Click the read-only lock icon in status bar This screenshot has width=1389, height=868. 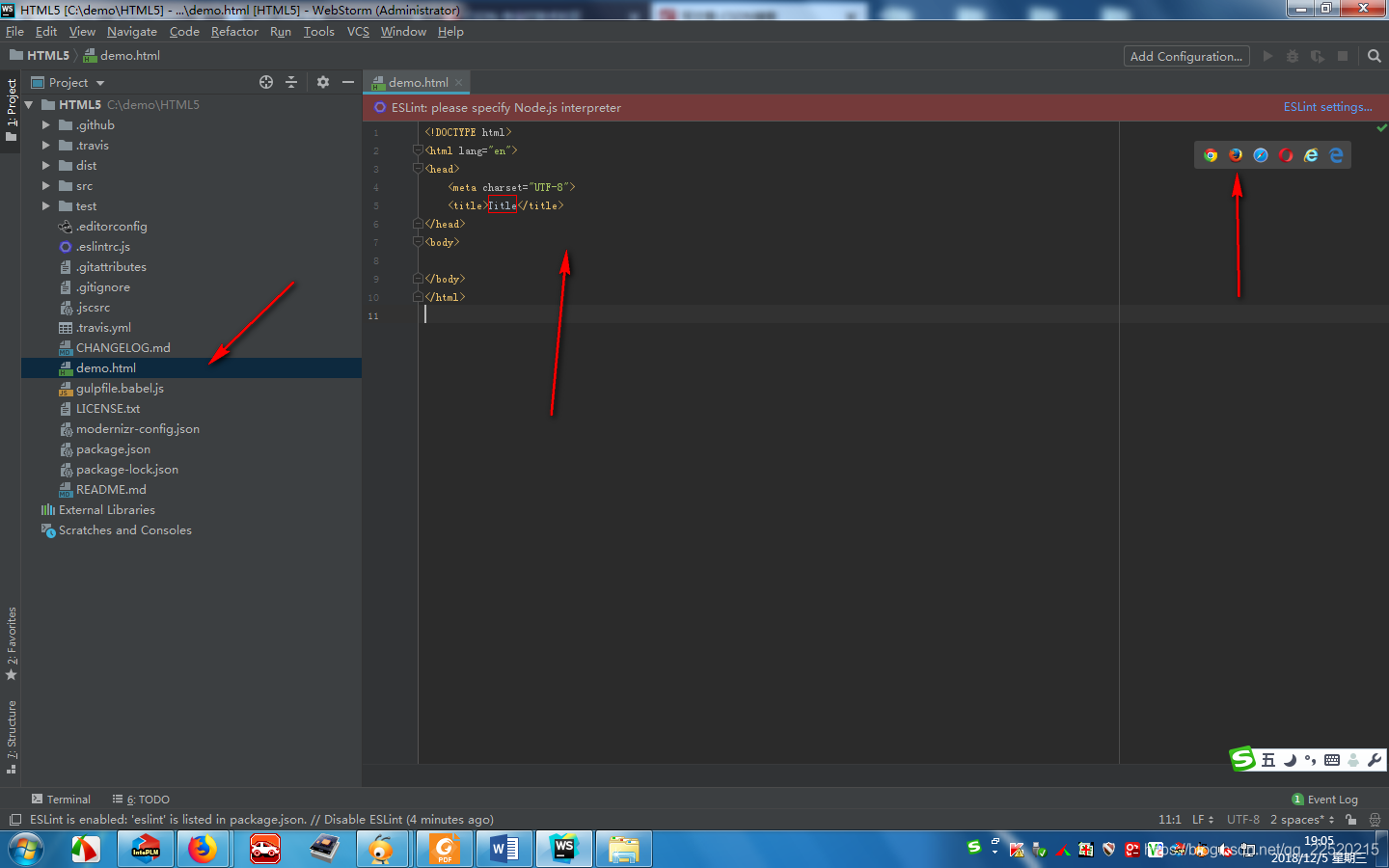[1351, 819]
